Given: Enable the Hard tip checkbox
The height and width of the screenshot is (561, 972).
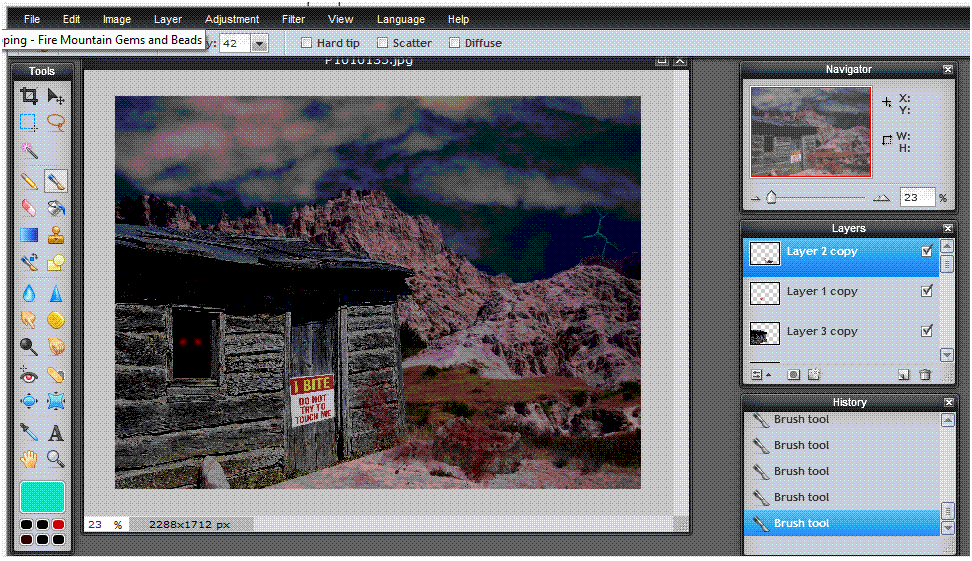Looking at the screenshot, I should coord(308,43).
